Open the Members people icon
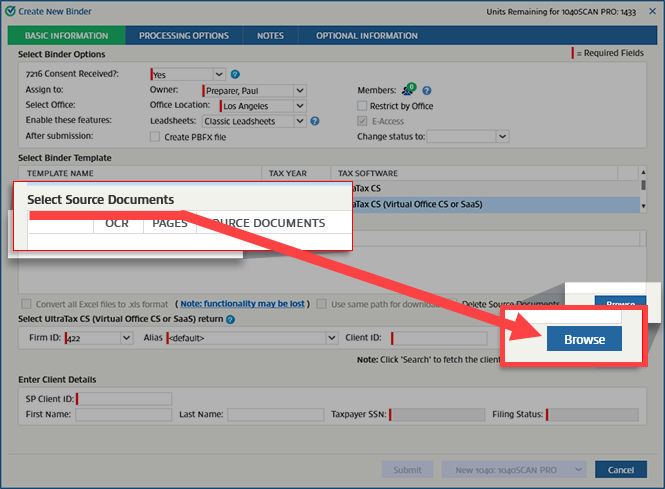665x489 pixels. tap(409, 89)
